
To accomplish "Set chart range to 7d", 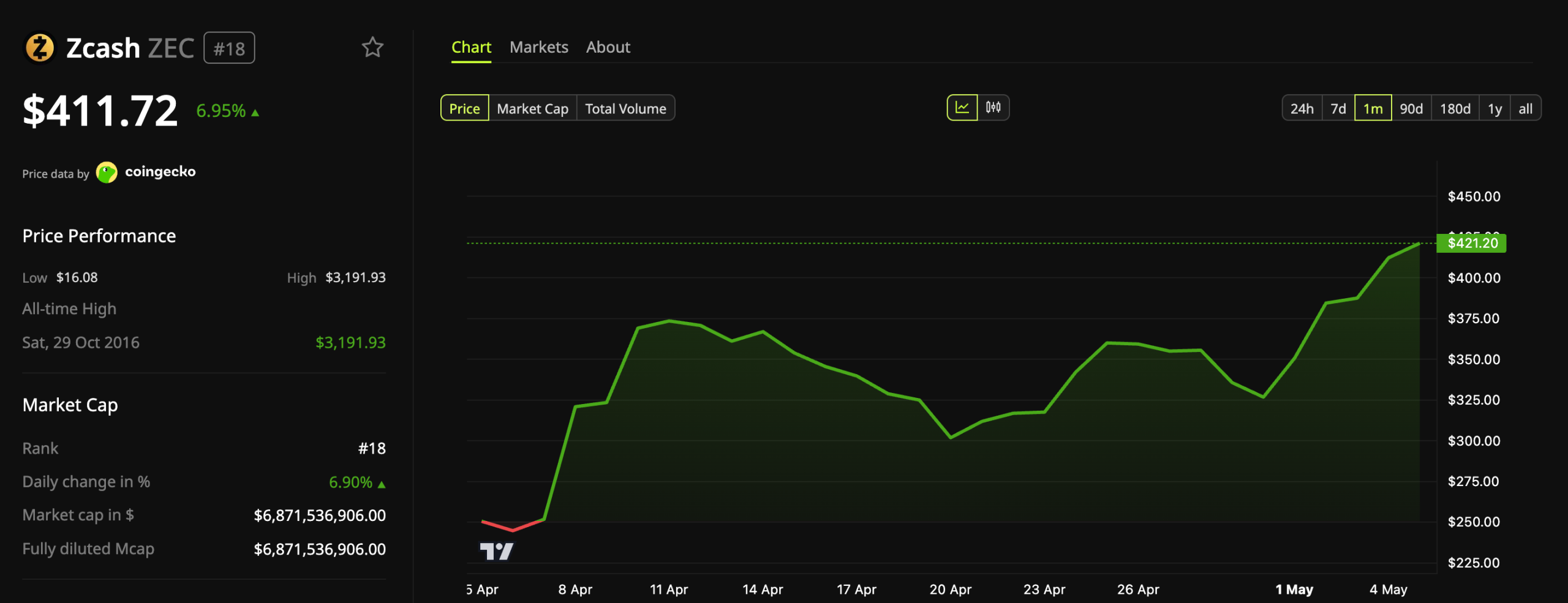I will (x=1338, y=108).
